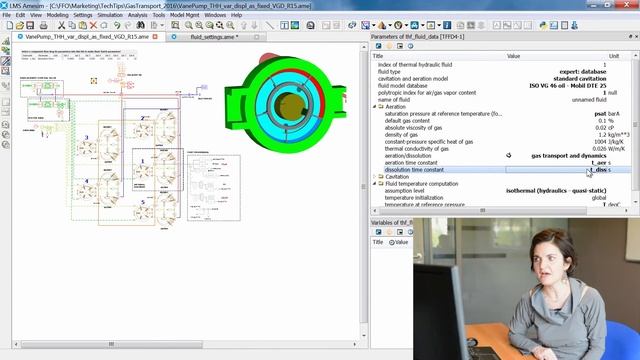The width and height of the screenshot is (640, 360).
Task: Close the fluid_settings.ame tab
Action: pyautogui.click(x=256, y=37)
